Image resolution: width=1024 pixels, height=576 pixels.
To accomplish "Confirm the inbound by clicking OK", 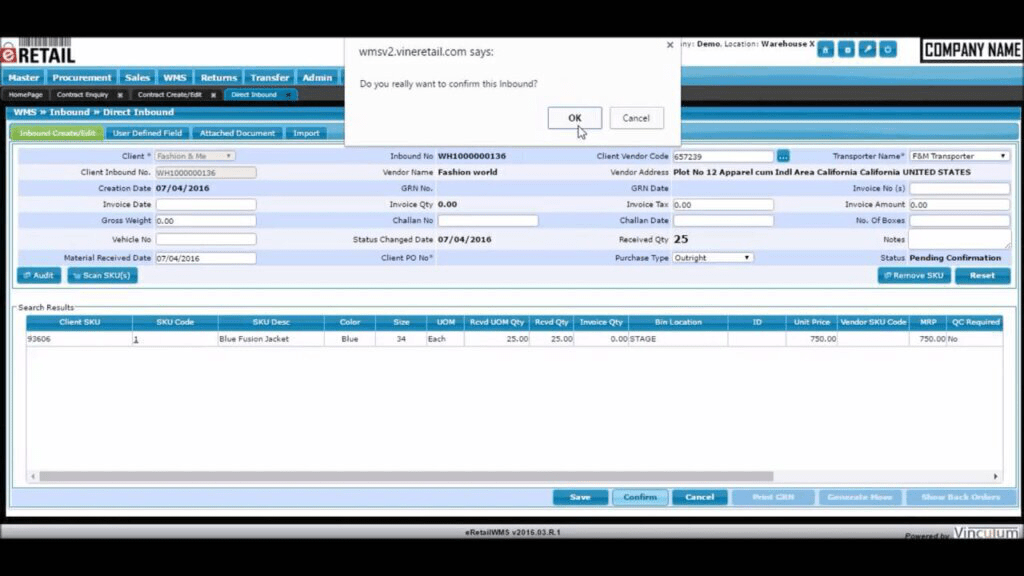I will pyautogui.click(x=574, y=118).
